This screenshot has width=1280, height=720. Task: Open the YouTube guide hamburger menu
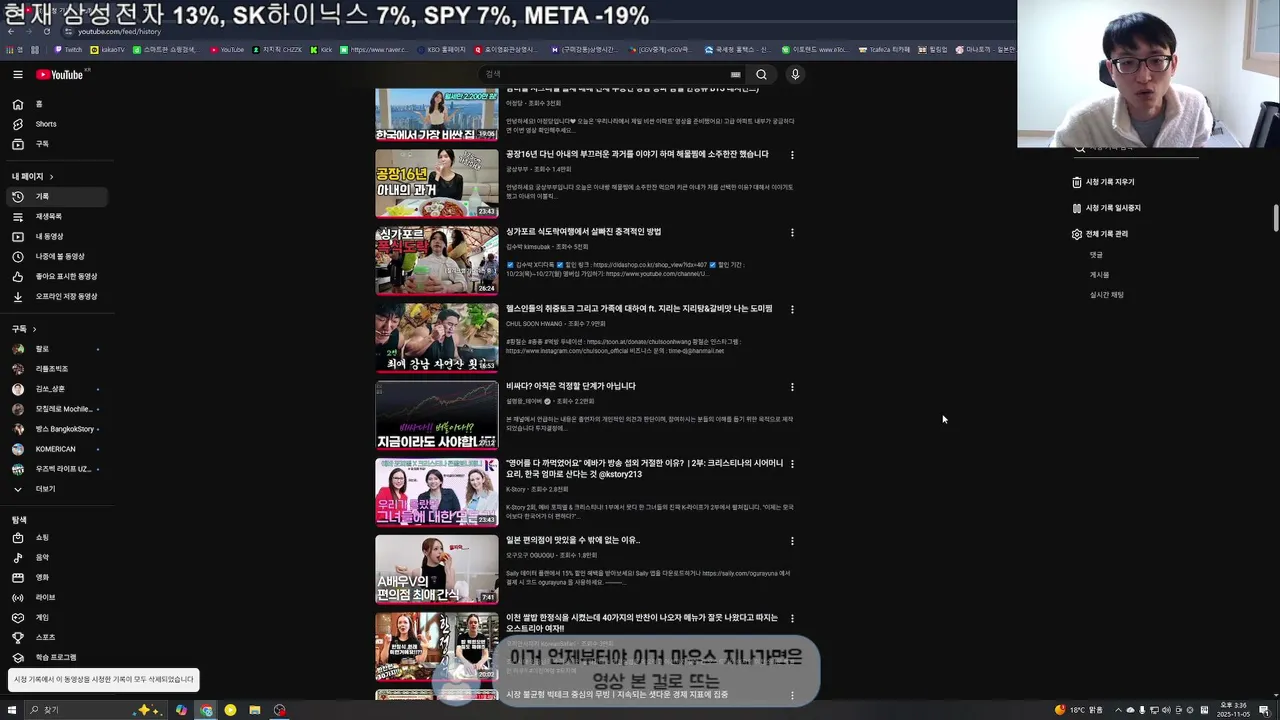coord(17,74)
